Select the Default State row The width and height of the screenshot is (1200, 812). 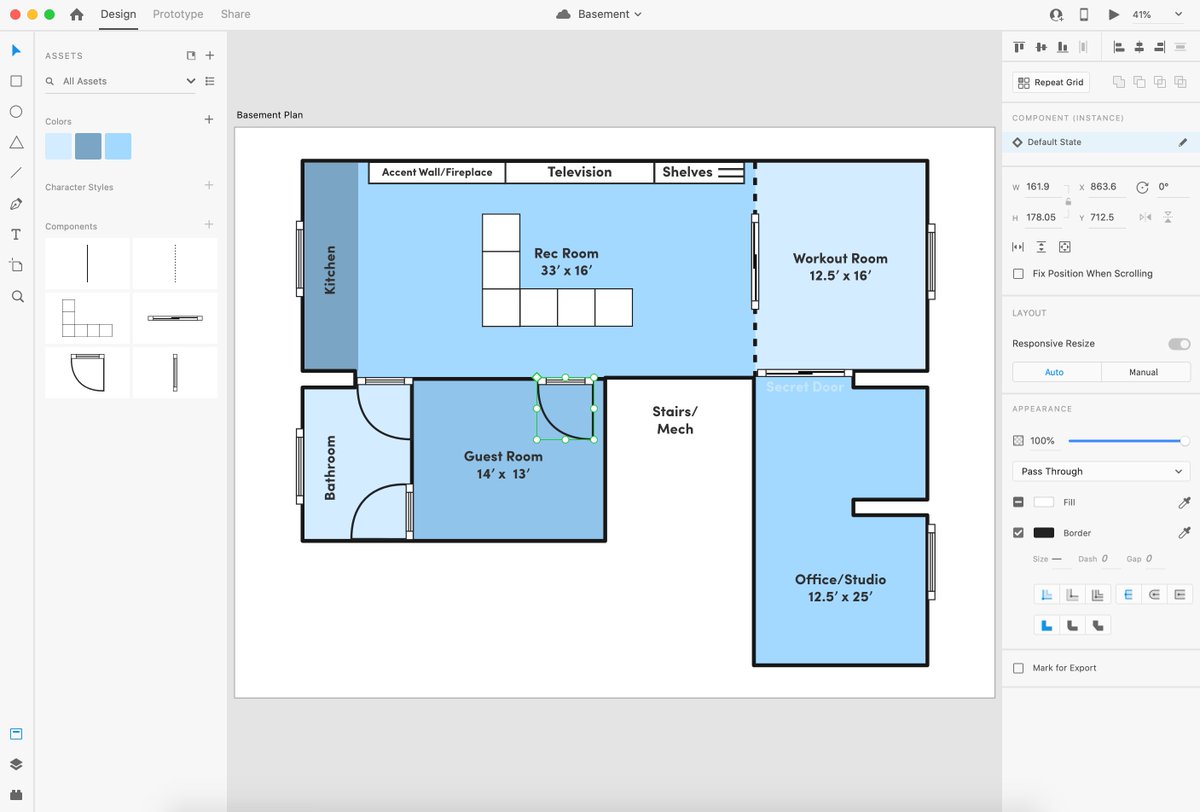pyautogui.click(x=1101, y=142)
